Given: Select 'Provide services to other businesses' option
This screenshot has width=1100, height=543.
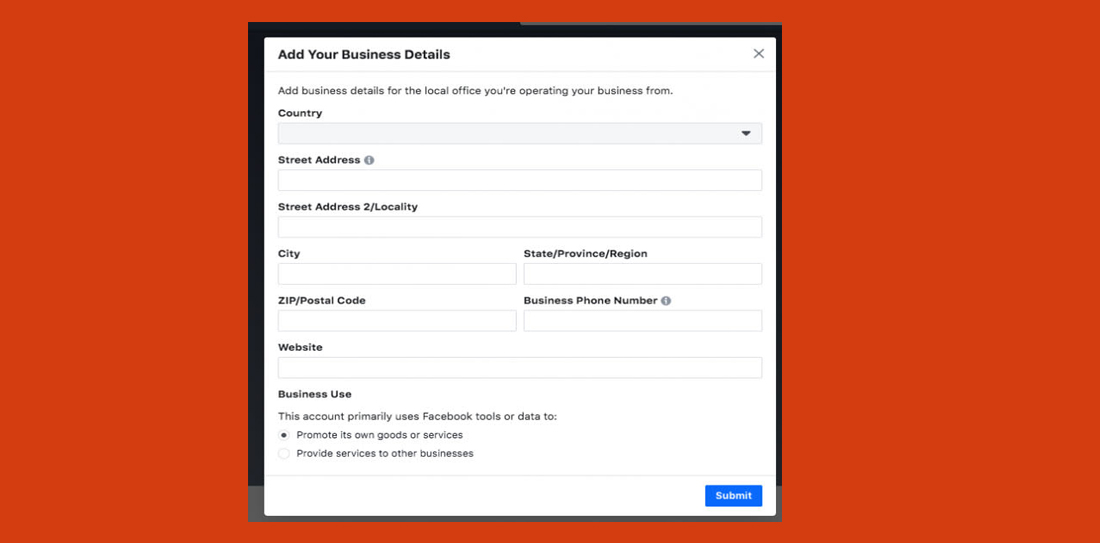Looking at the screenshot, I should pos(284,454).
